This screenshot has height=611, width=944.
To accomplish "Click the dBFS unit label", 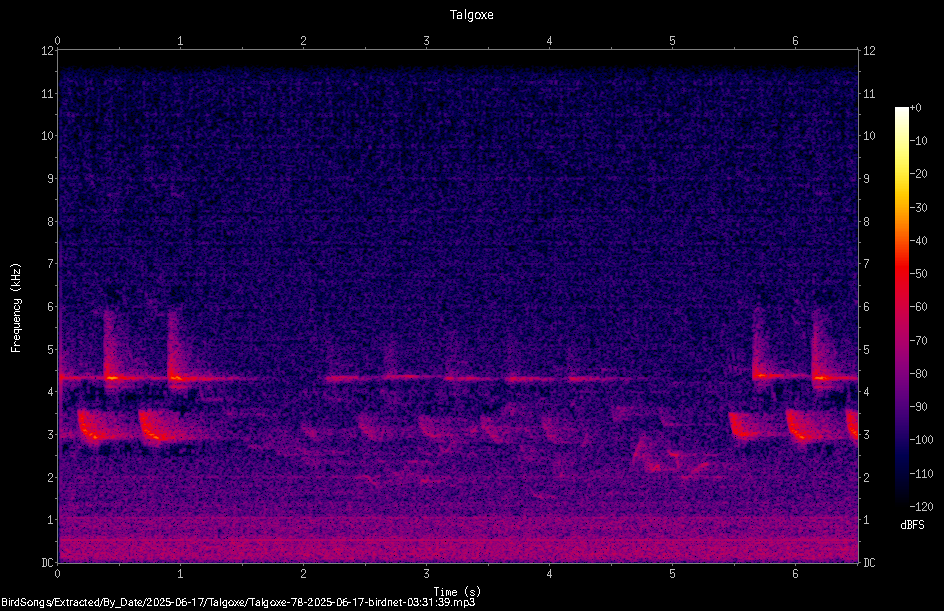I will coord(912,525).
